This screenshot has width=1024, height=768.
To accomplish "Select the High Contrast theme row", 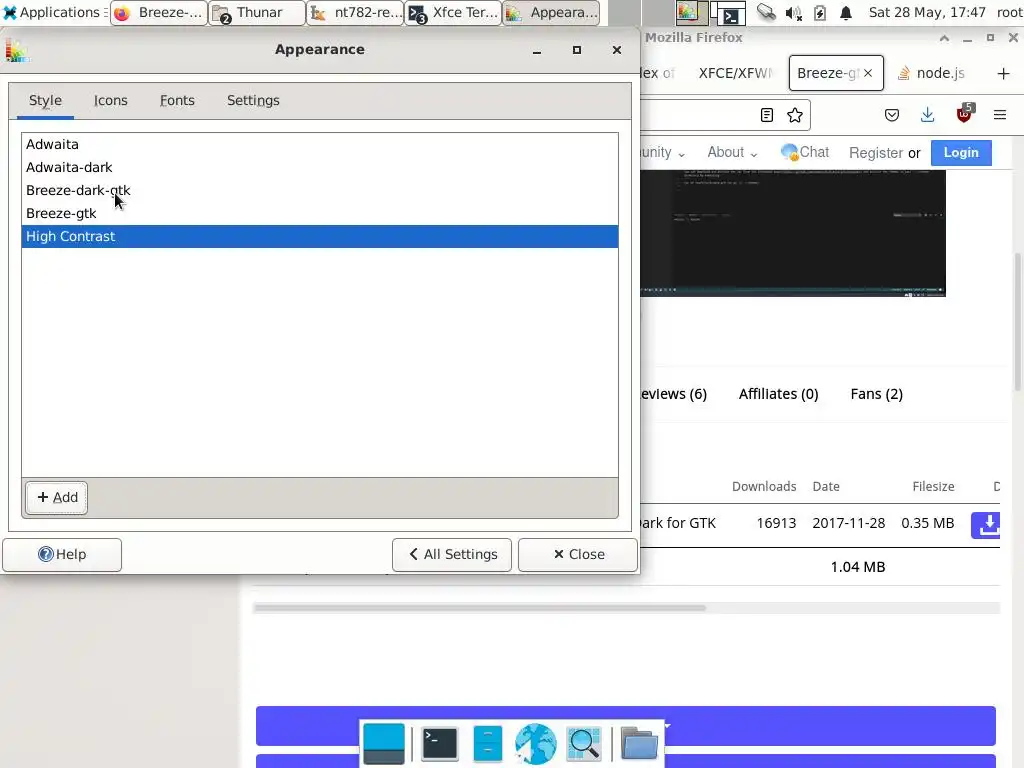I will pos(319,236).
